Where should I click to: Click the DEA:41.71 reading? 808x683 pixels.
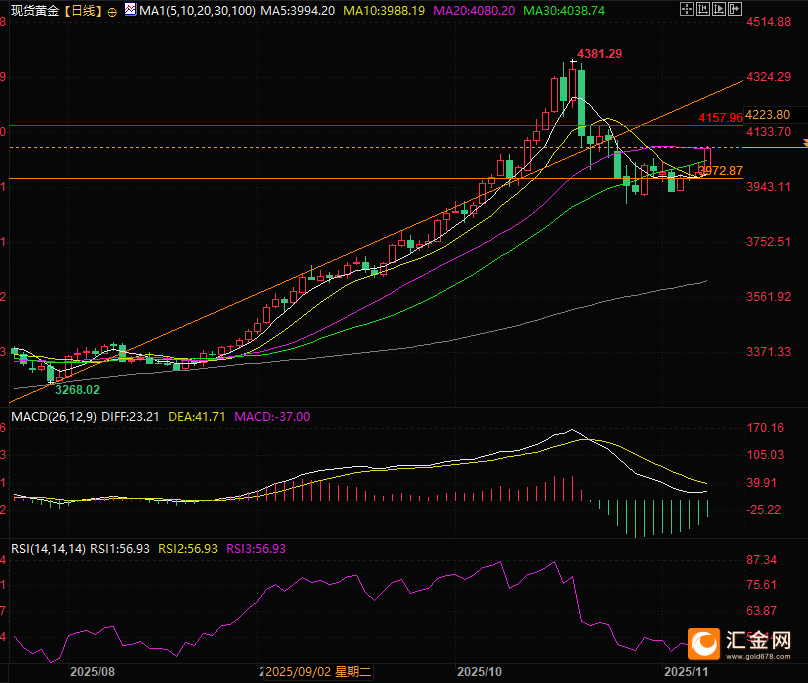pyautogui.click(x=197, y=417)
